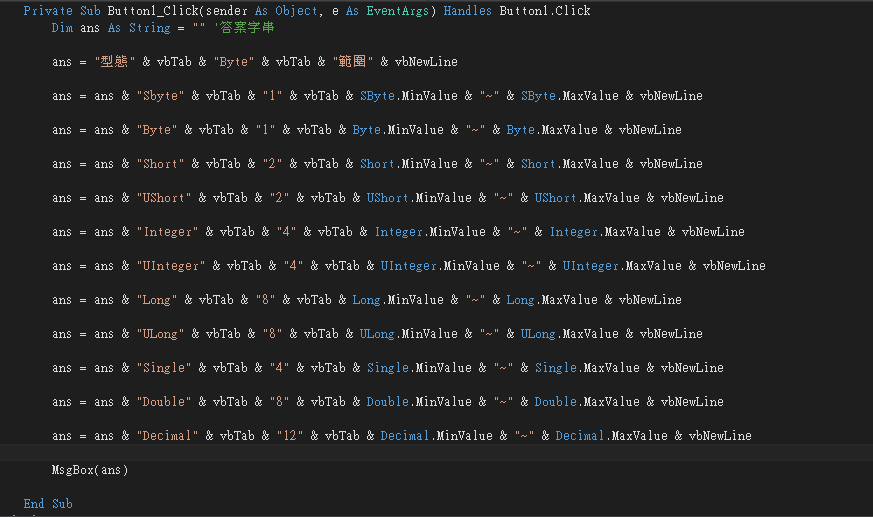Click SByte.MaxValue in the Sbyte line

(x=570, y=96)
